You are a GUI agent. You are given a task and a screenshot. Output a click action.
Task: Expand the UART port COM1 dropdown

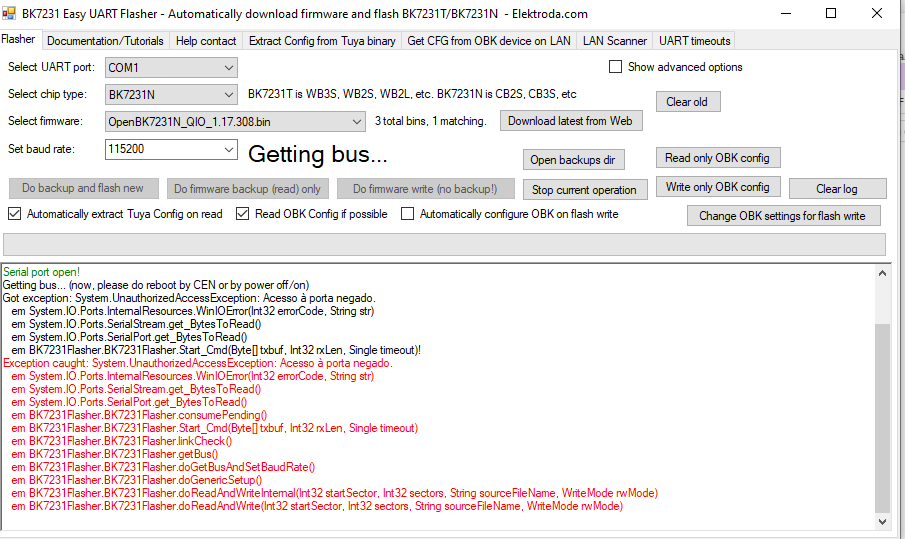click(x=229, y=68)
